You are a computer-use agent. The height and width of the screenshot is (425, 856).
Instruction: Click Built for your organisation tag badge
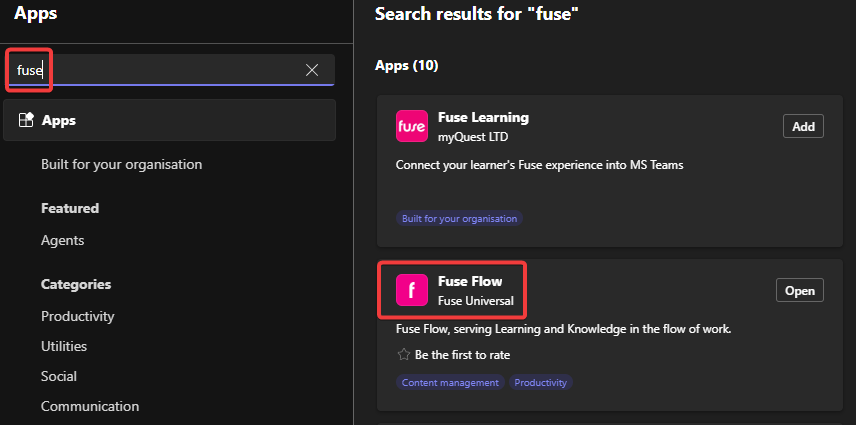click(x=459, y=218)
